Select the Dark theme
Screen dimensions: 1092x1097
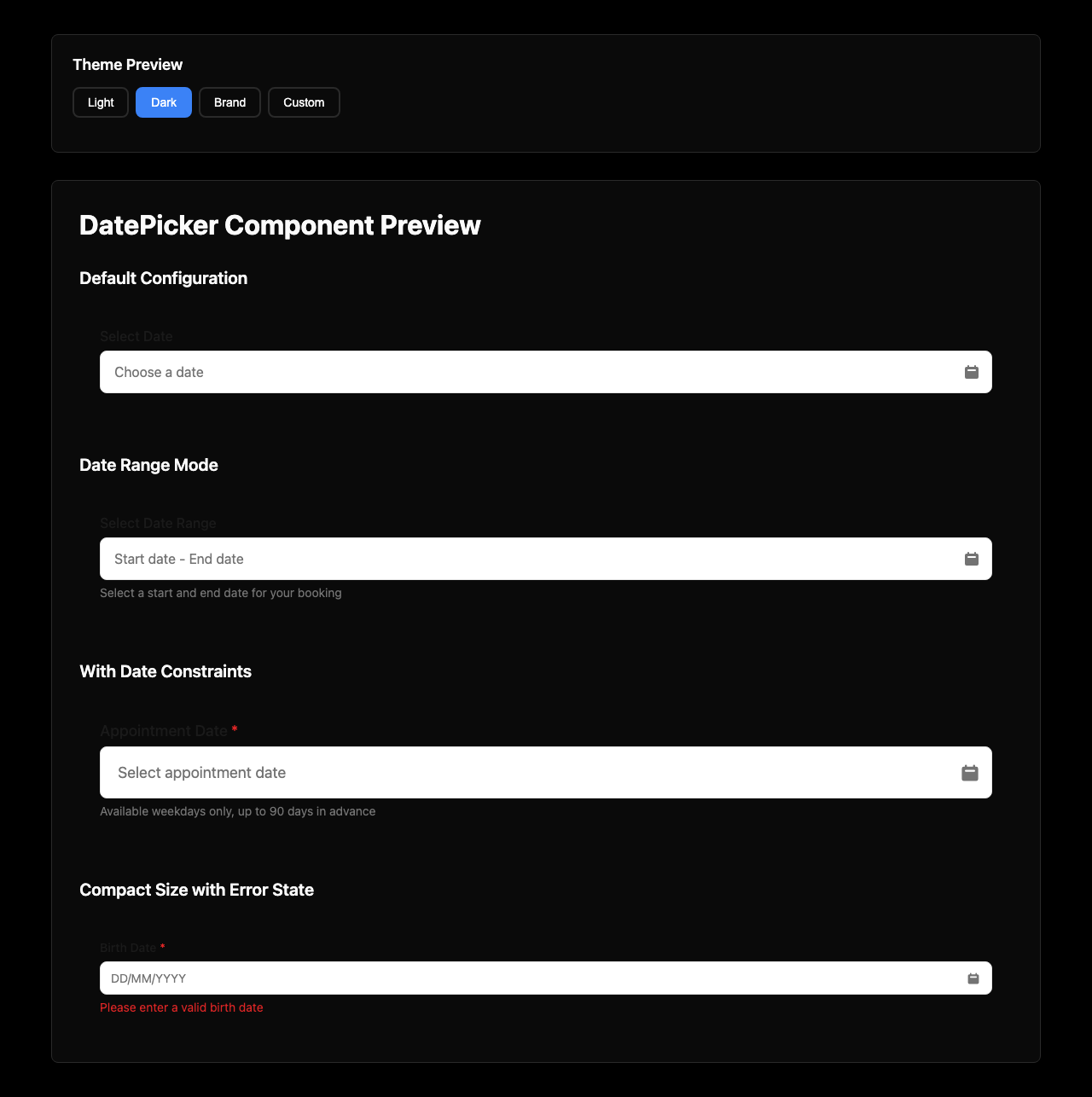(163, 102)
